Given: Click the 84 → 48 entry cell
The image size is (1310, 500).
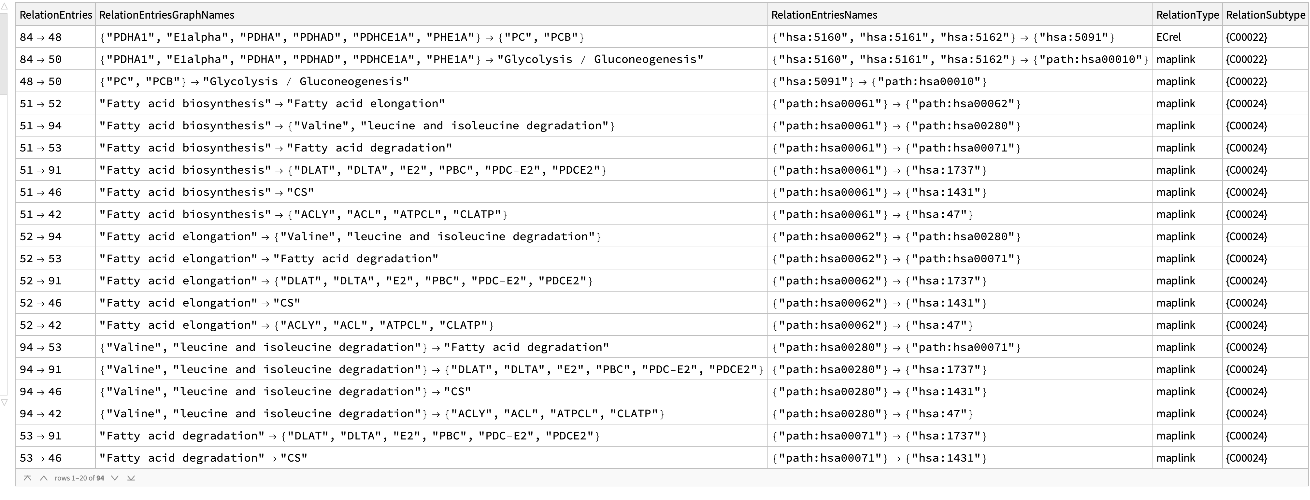Looking at the screenshot, I should [41, 37].
